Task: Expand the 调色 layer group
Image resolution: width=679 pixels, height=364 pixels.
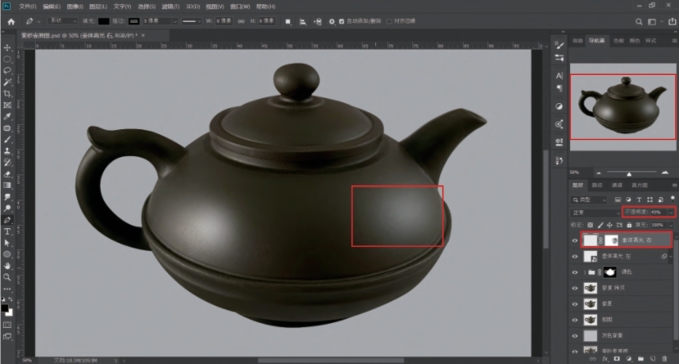Action: tap(585, 272)
